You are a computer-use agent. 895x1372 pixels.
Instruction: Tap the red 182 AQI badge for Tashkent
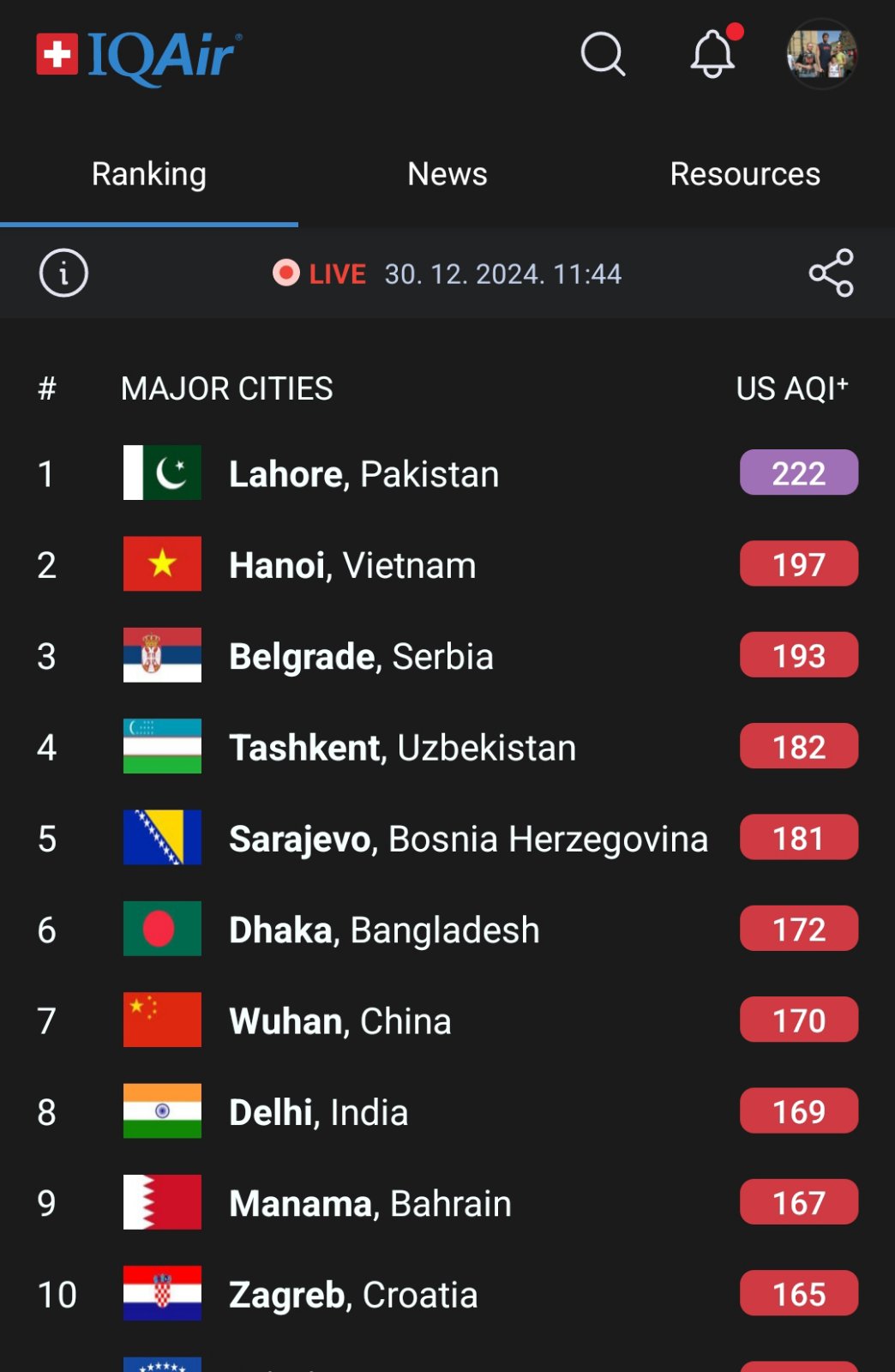[798, 747]
